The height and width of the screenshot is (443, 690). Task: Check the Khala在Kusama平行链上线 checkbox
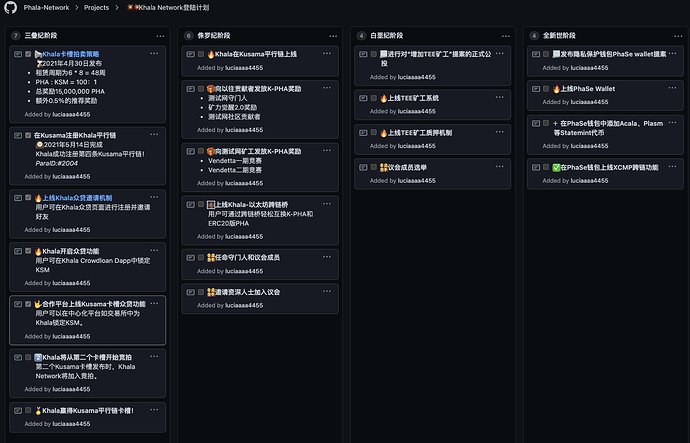point(201,54)
